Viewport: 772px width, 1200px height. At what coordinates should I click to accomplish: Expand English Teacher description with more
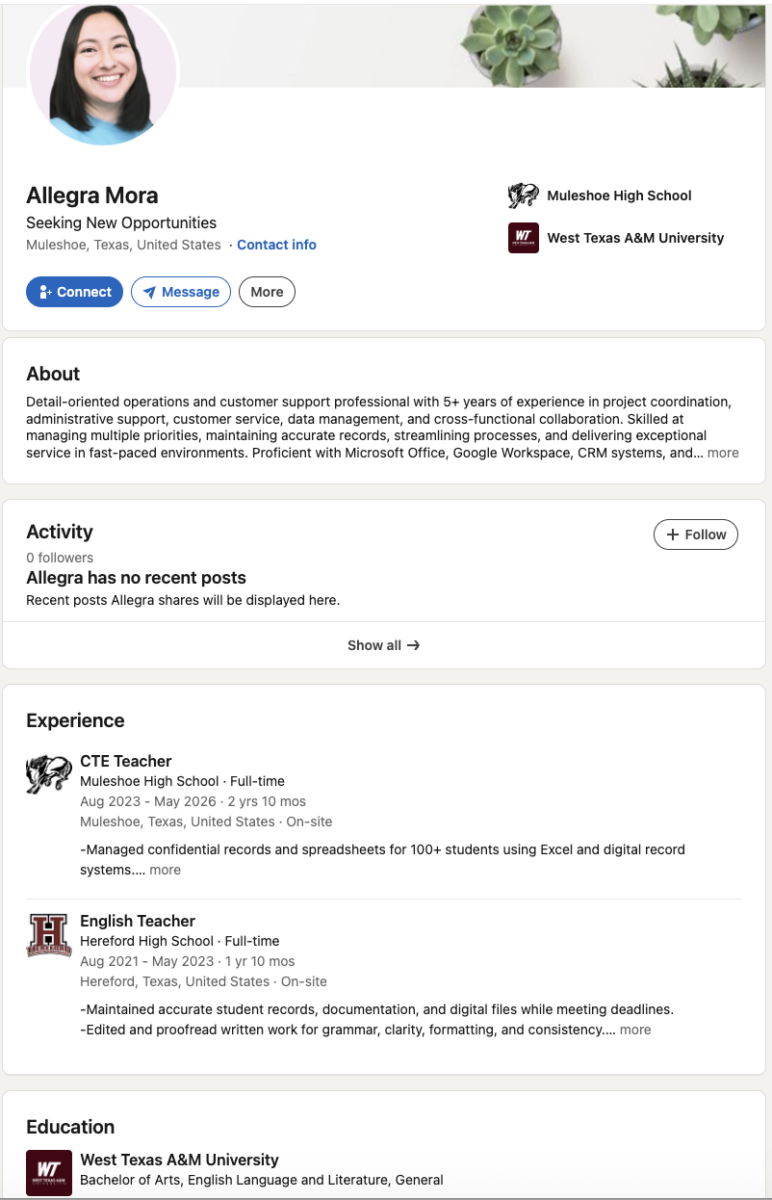pos(635,1030)
